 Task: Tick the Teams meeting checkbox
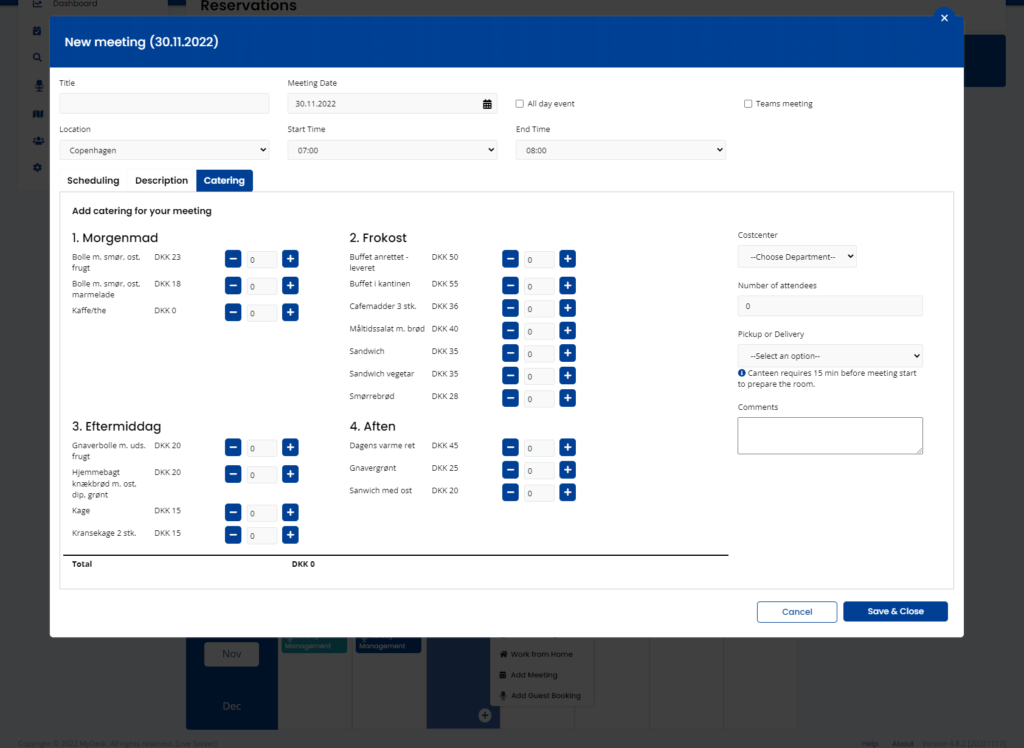click(x=748, y=104)
